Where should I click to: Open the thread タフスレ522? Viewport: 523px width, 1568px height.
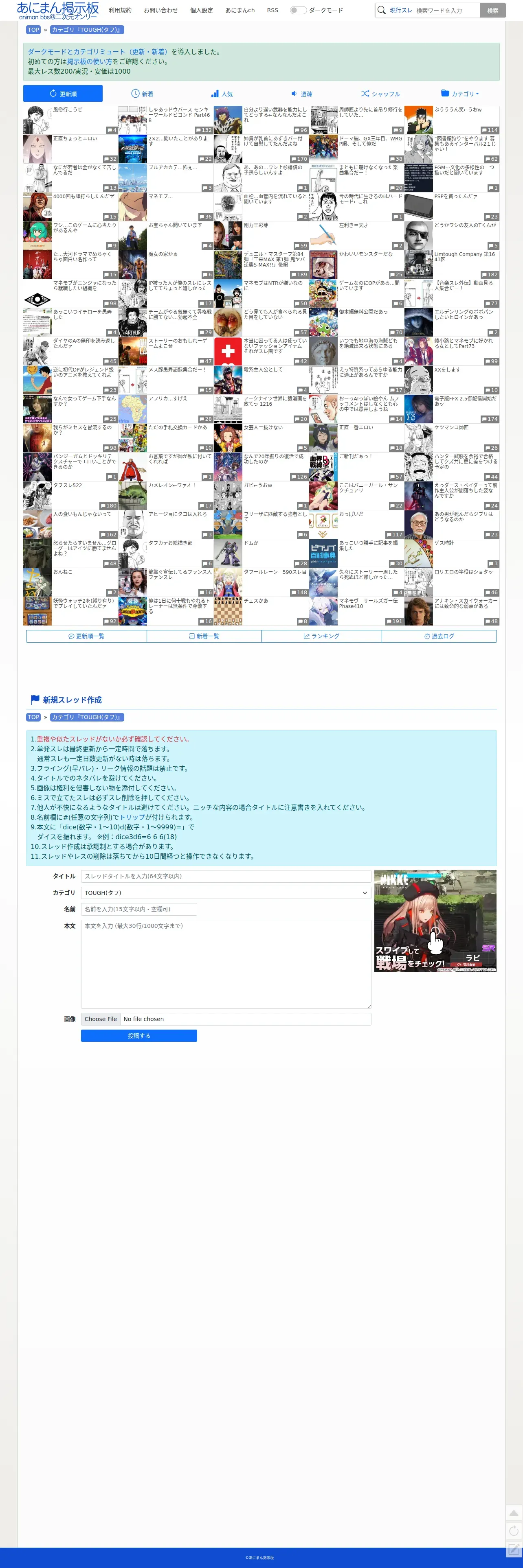(x=71, y=496)
